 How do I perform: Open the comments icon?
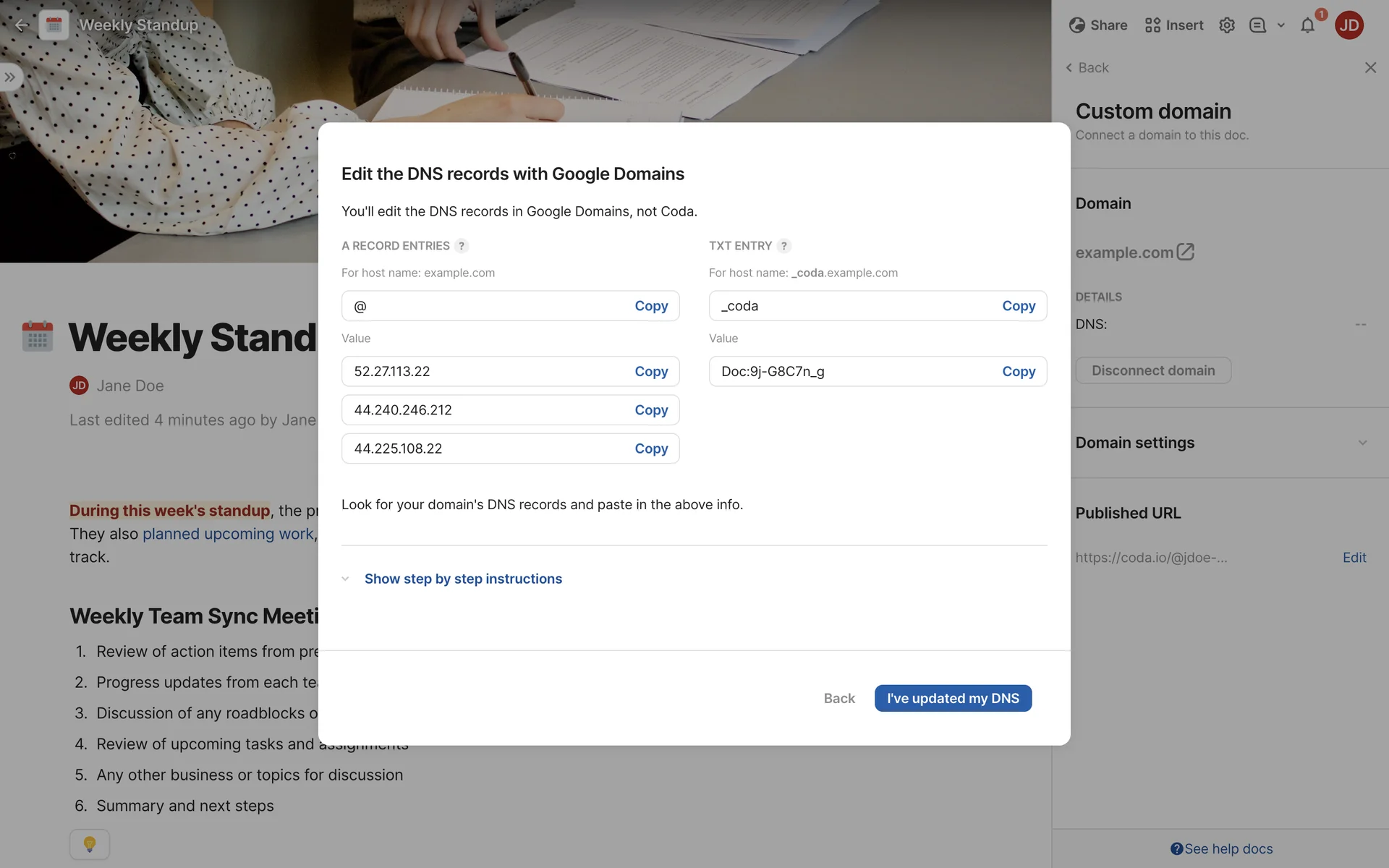coord(1258,25)
